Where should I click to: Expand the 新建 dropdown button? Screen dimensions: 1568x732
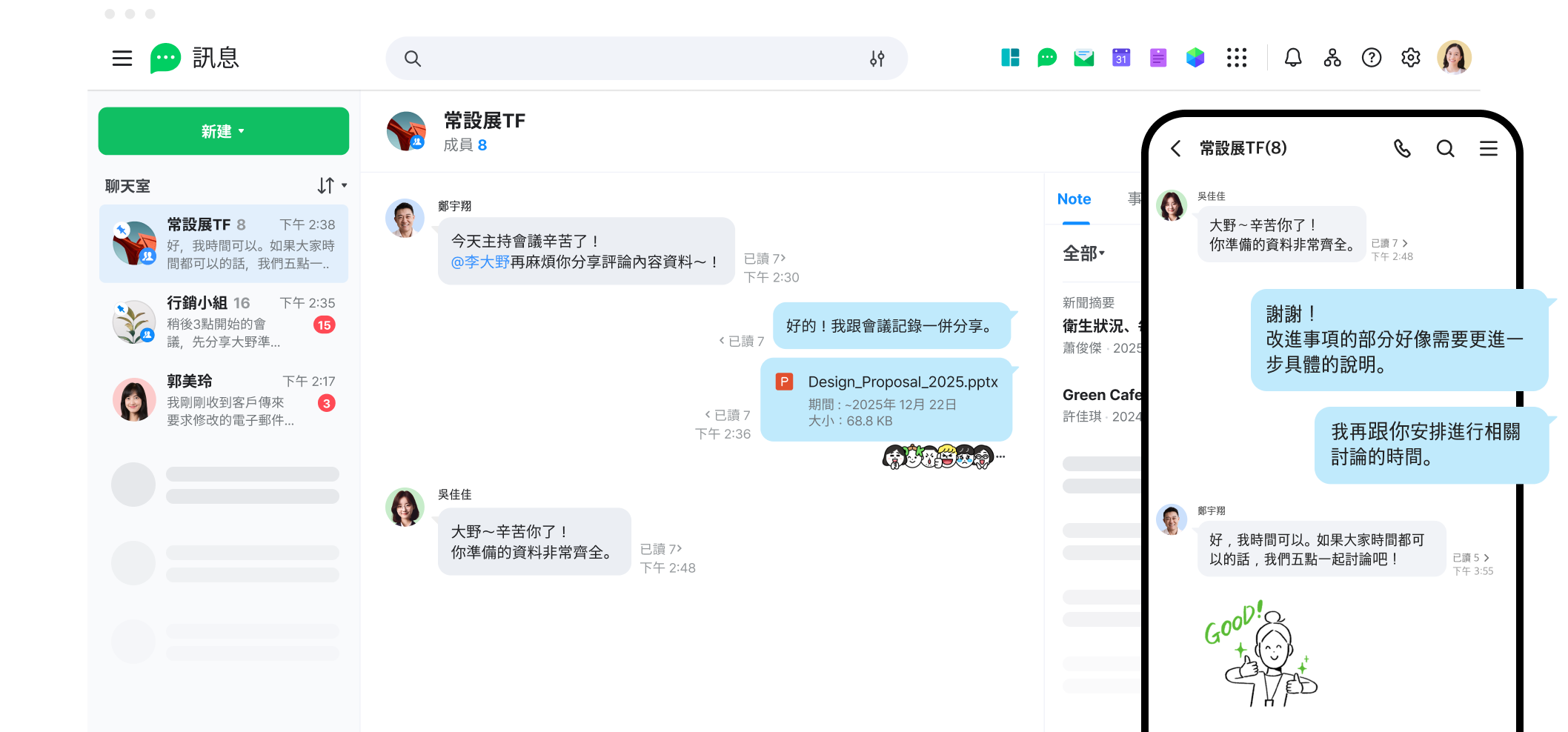tap(223, 131)
